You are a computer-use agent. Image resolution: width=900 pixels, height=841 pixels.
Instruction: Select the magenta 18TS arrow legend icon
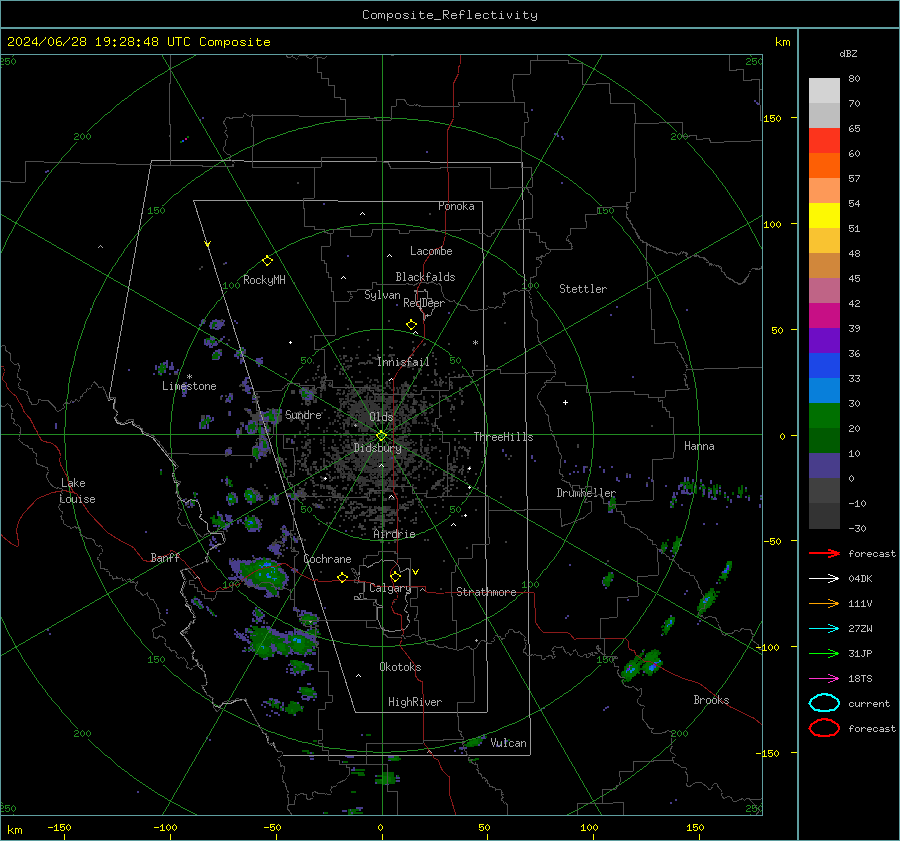tap(824, 679)
